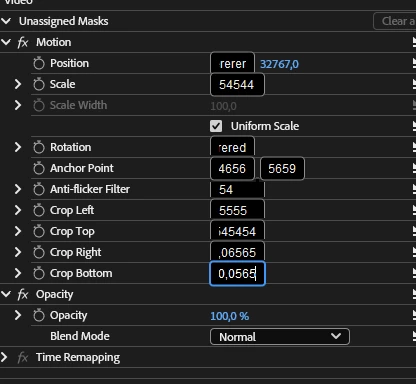Image resolution: width=416 pixels, height=384 pixels.
Task: Select the Motion effect label
Action: pos(54,42)
